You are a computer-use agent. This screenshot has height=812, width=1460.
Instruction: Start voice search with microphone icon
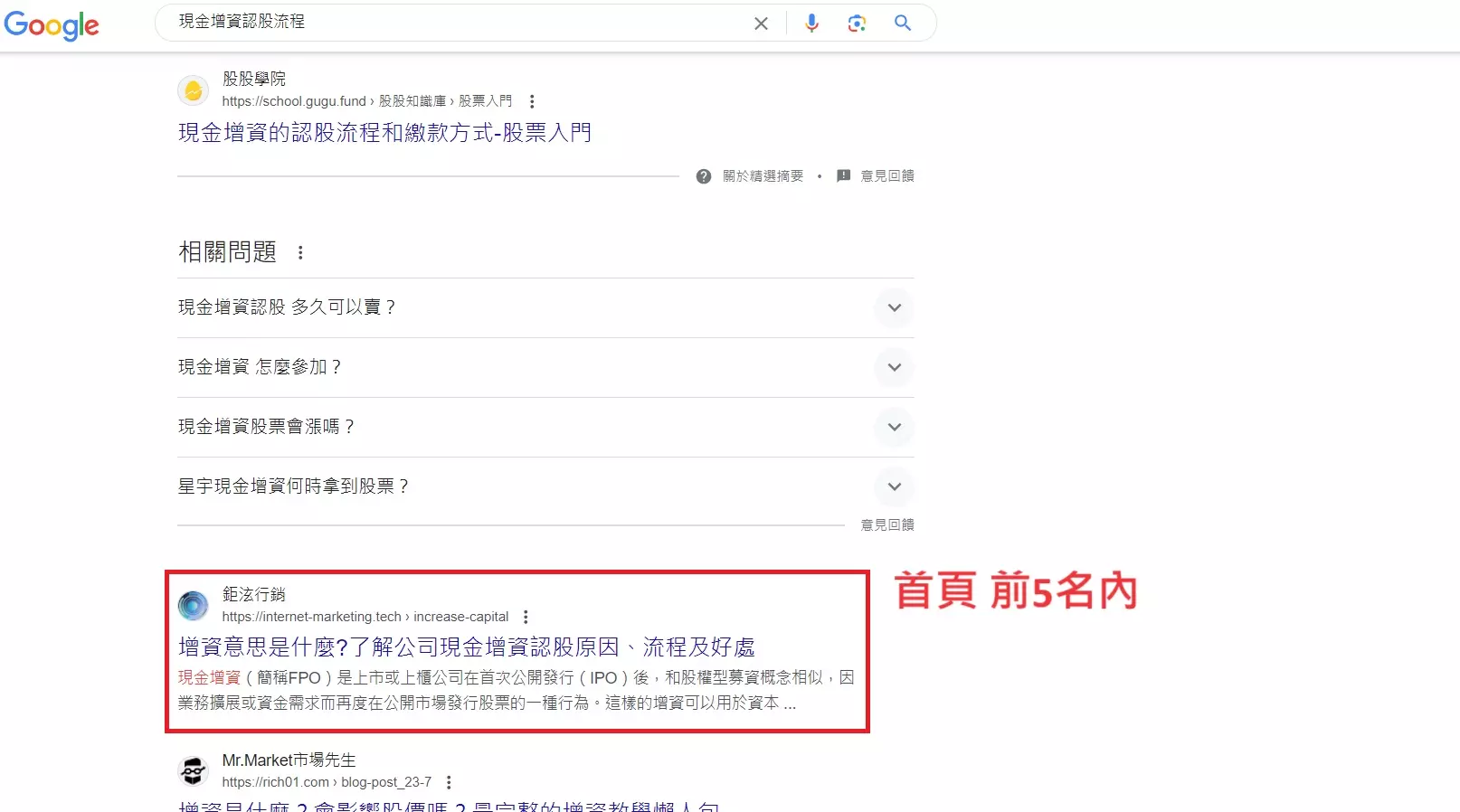811,24
